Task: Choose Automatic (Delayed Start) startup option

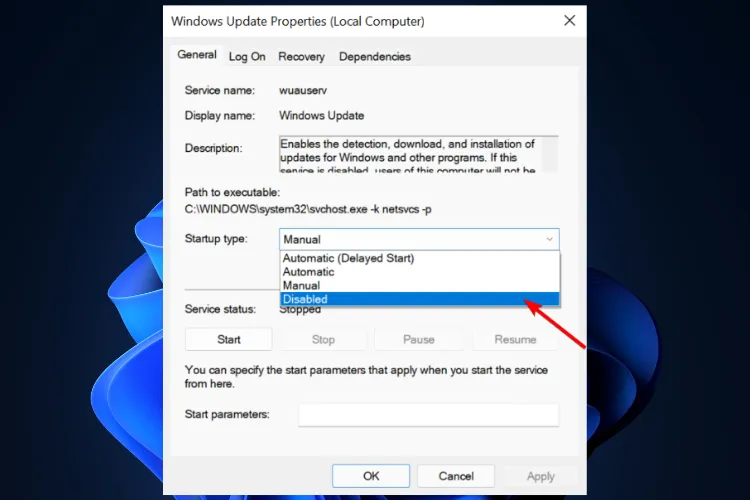Action: pyautogui.click(x=419, y=258)
